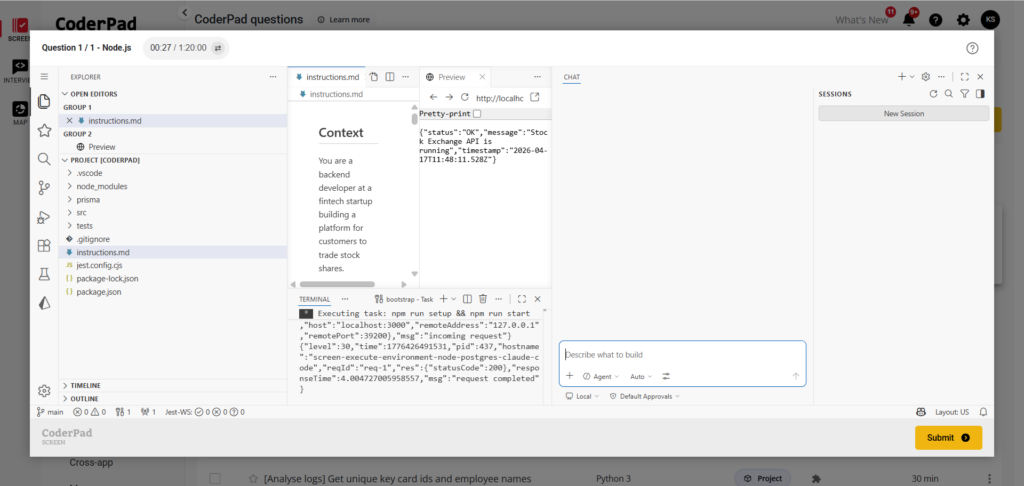
Task: Enable the Pretty-print checkbox
Action: (477, 114)
